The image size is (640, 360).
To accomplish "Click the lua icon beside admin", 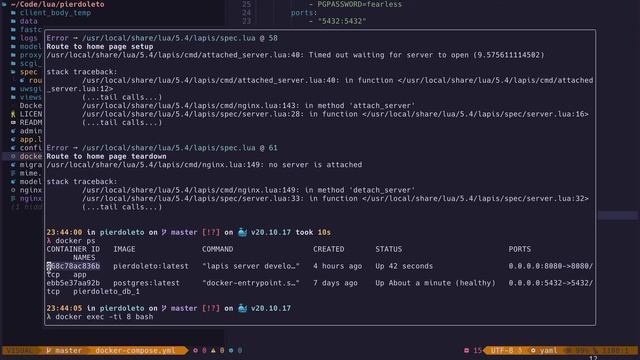I will (x=13, y=131).
